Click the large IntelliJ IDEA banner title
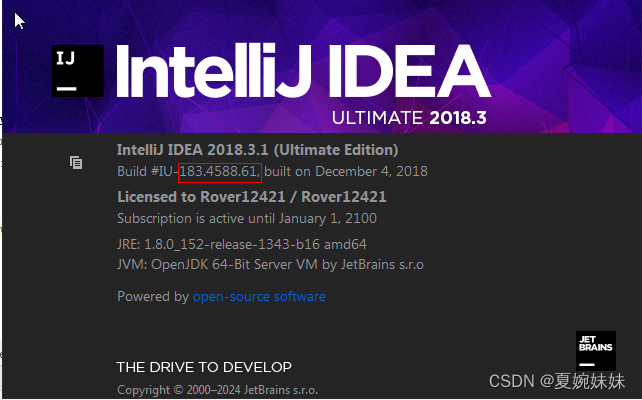Image resolution: width=642 pixels, height=400 pixels. pyautogui.click(x=303, y=71)
